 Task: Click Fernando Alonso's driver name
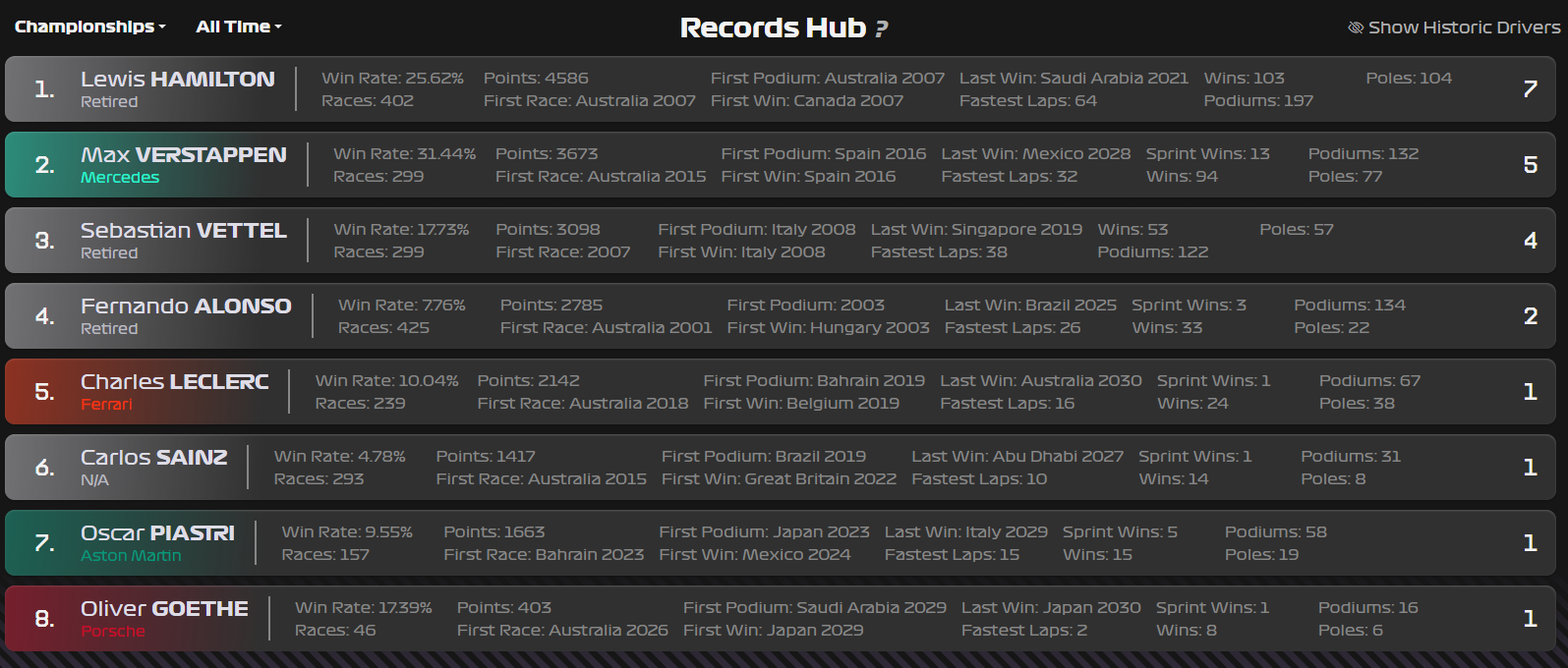click(x=186, y=306)
